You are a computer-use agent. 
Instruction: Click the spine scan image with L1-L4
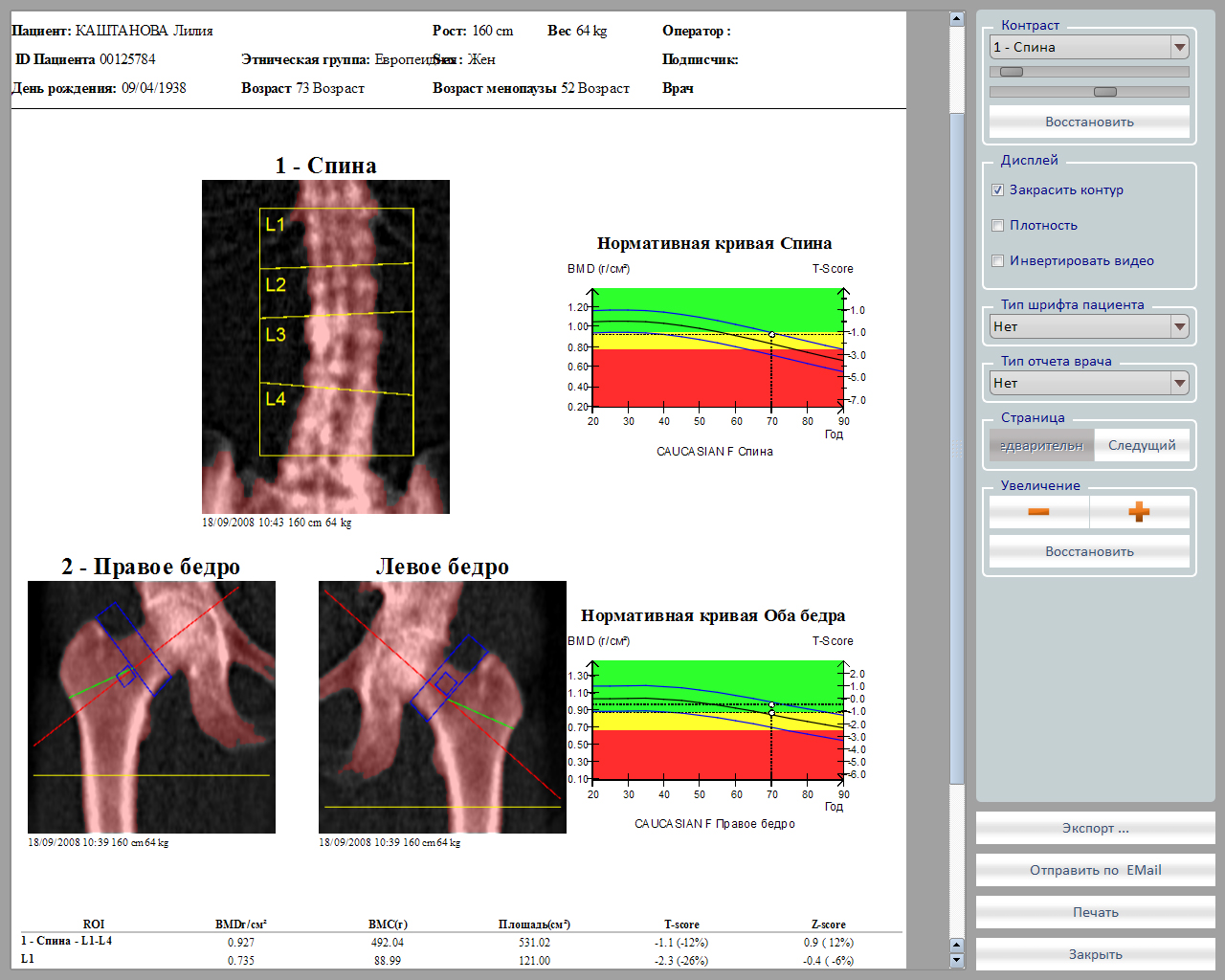pyautogui.click(x=325, y=346)
